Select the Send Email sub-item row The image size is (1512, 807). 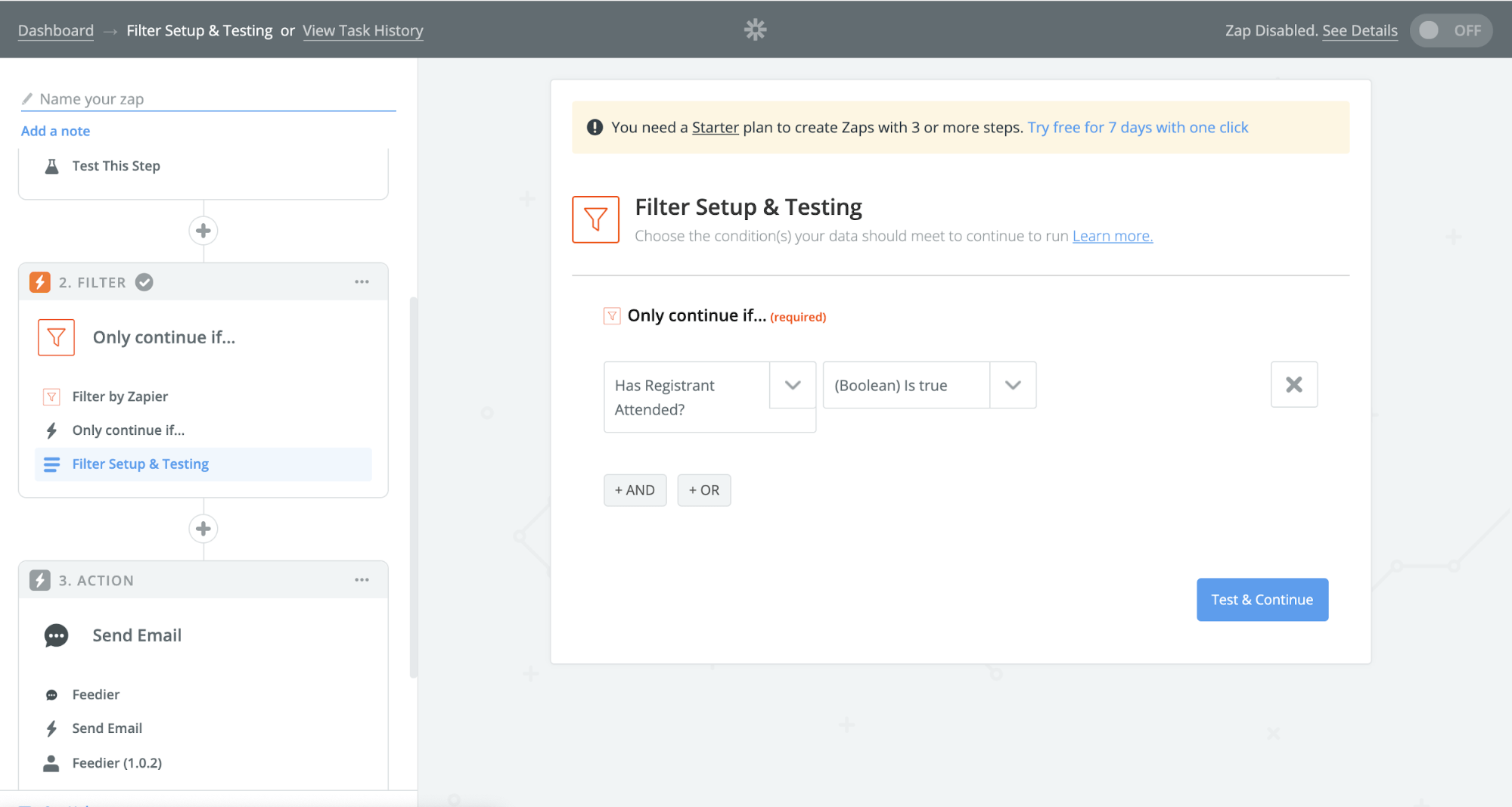pos(203,728)
